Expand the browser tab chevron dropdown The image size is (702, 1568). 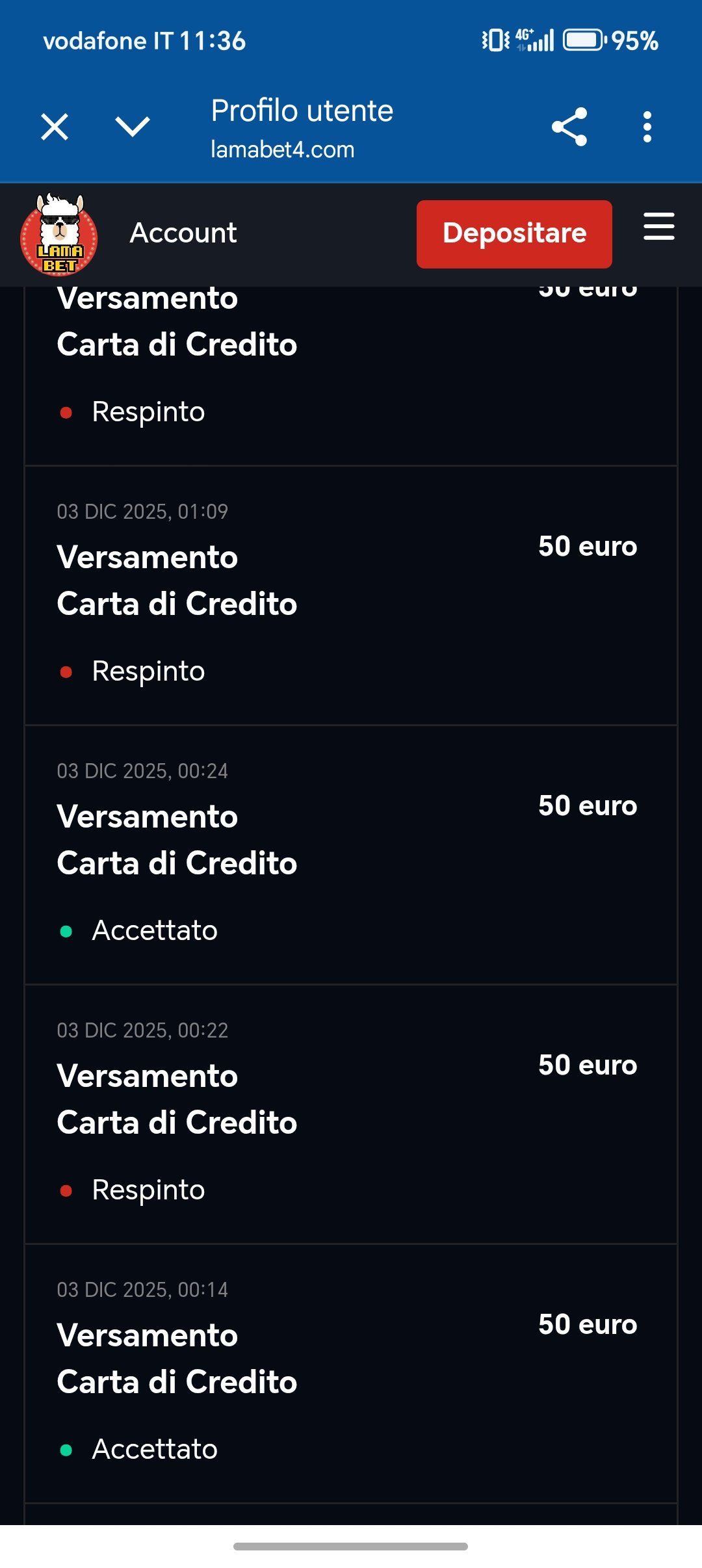tap(133, 127)
